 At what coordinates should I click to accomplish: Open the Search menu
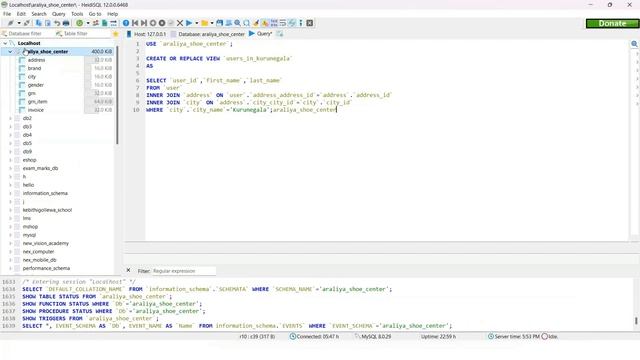click(x=39, y=14)
